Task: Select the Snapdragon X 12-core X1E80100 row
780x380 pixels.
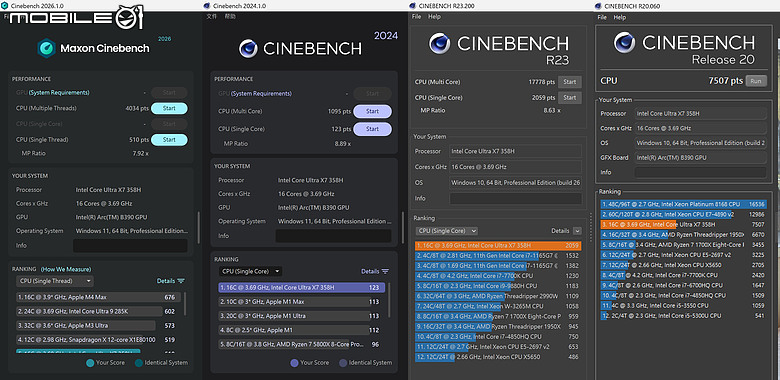Action: click(x=98, y=339)
